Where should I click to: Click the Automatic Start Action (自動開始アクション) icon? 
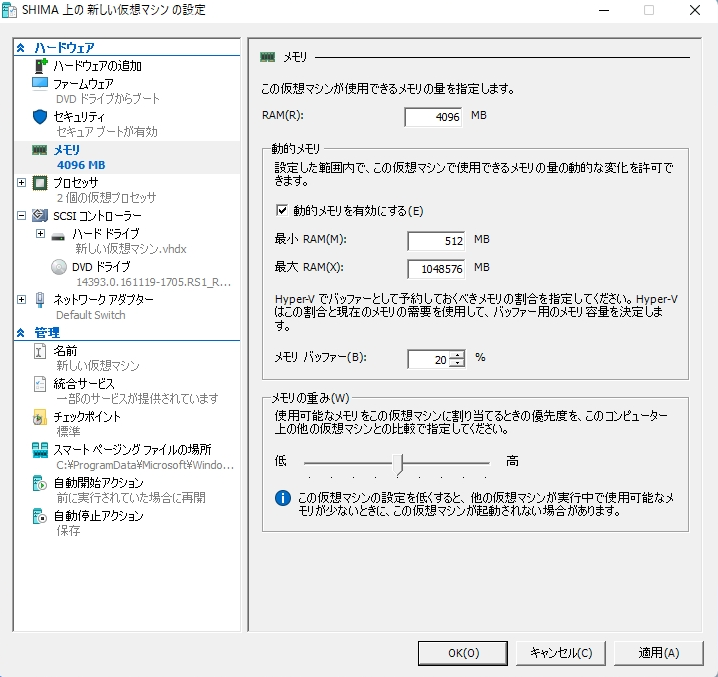[x=40, y=483]
